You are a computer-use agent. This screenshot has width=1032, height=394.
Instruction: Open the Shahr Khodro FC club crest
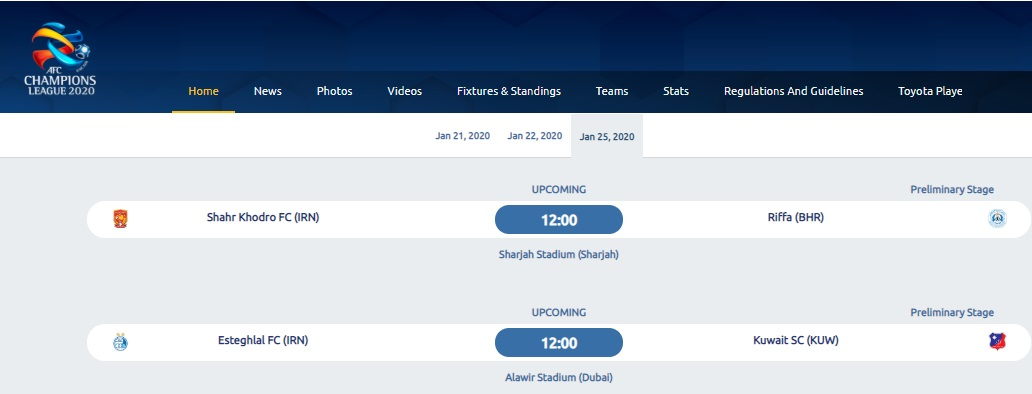(120, 219)
